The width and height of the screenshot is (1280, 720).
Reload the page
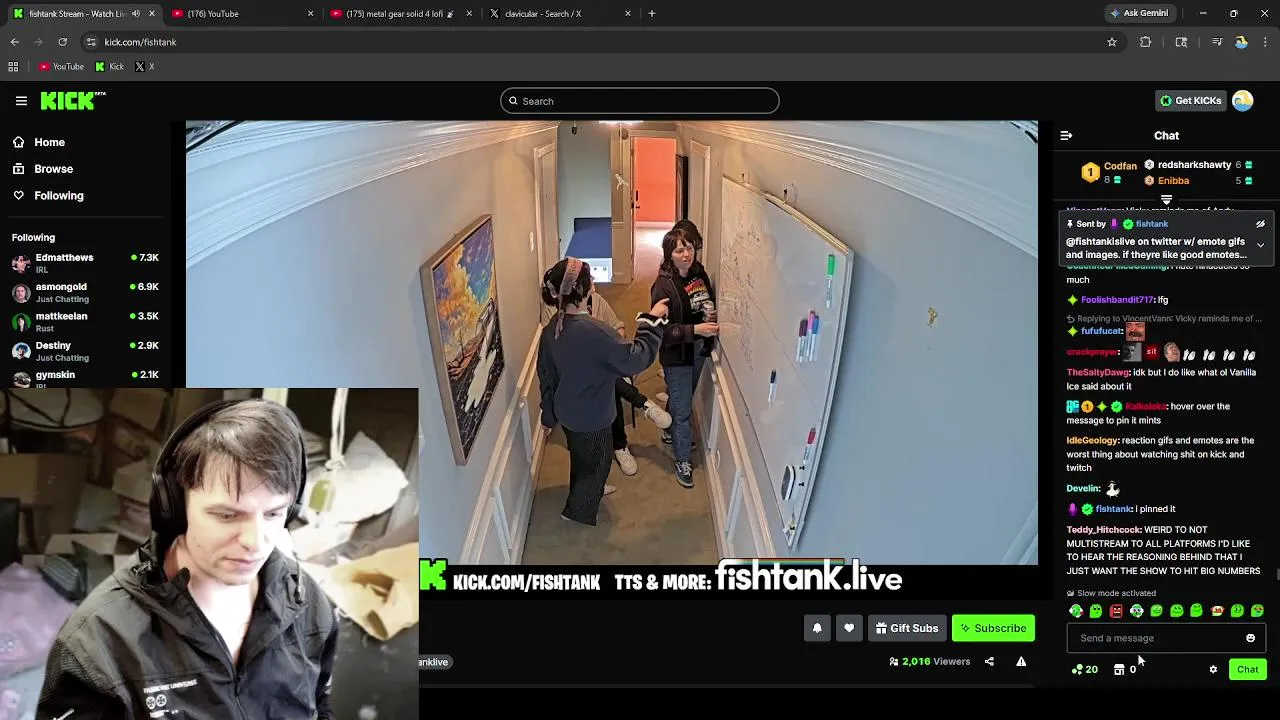tap(62, 42)
